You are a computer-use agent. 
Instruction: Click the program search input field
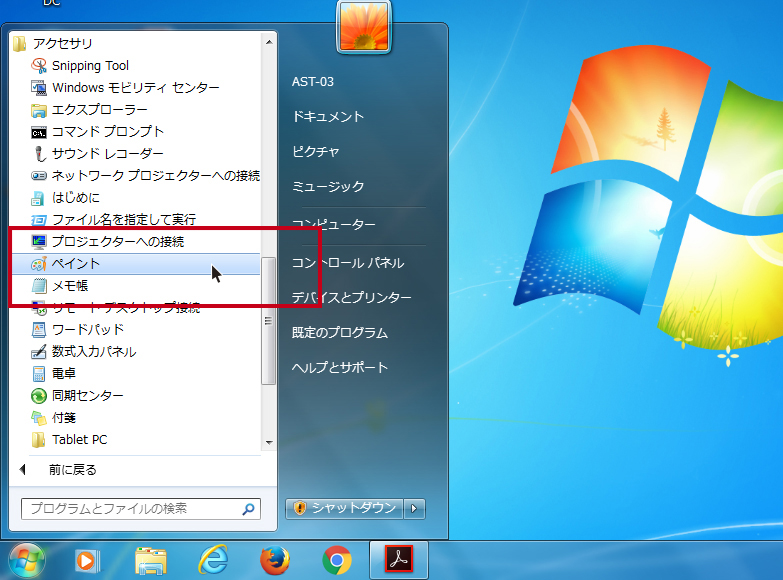tap(130, 509)
